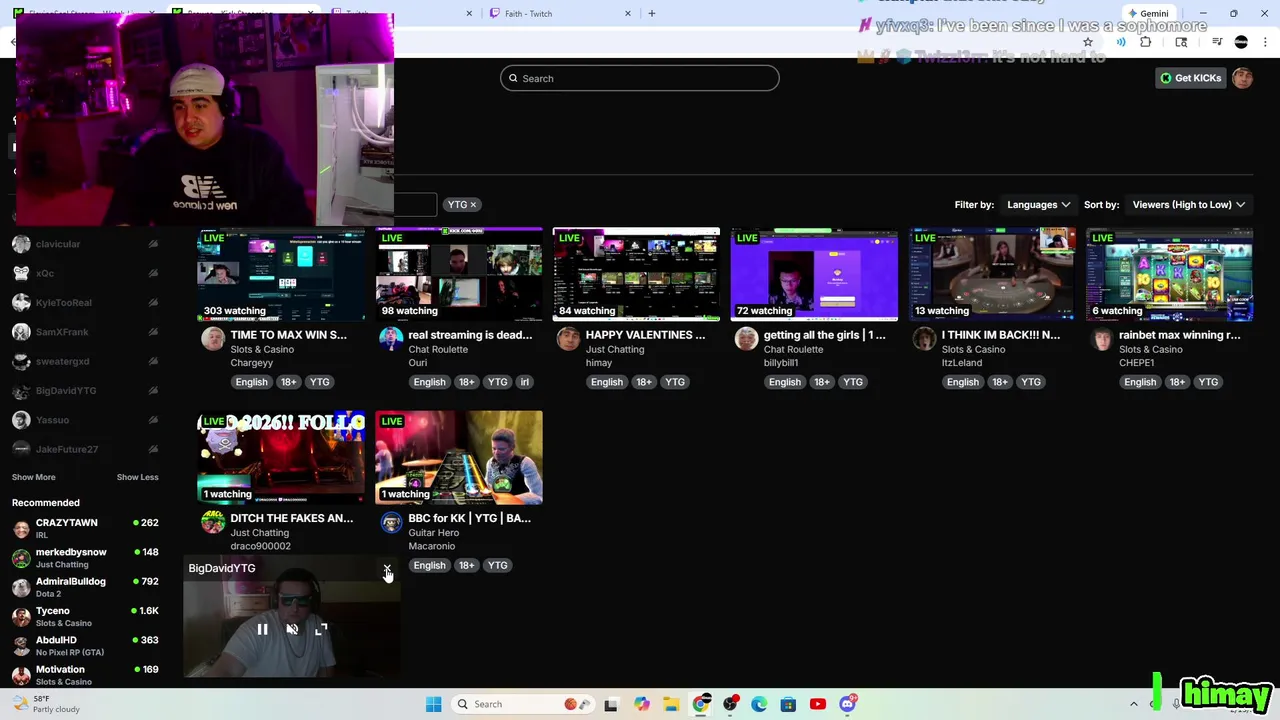This screenshot has height=720, width=1280.
Task: Open the Viewers (High to Low) sort dropdown
Action: pos(1188,204)
